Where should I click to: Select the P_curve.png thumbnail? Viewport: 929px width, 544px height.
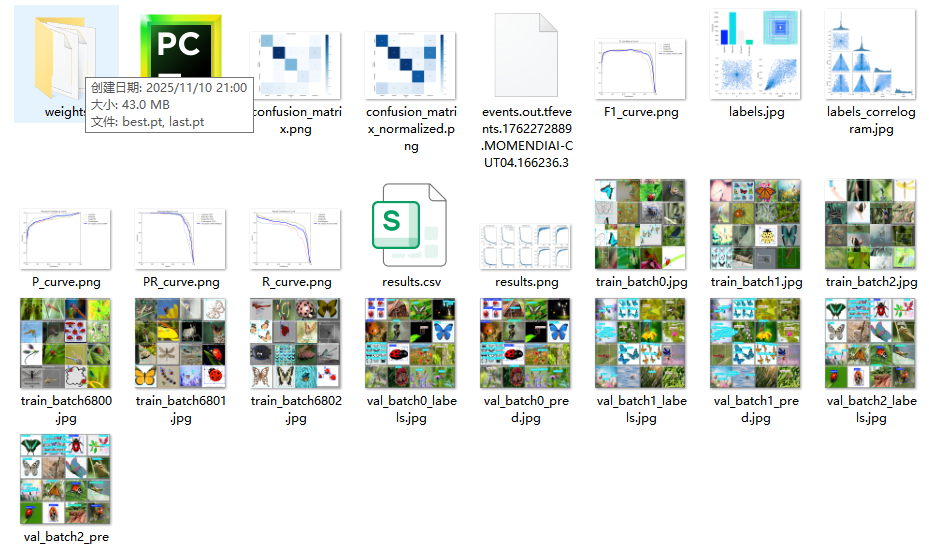pyautogui.click(x=65, y=239)
